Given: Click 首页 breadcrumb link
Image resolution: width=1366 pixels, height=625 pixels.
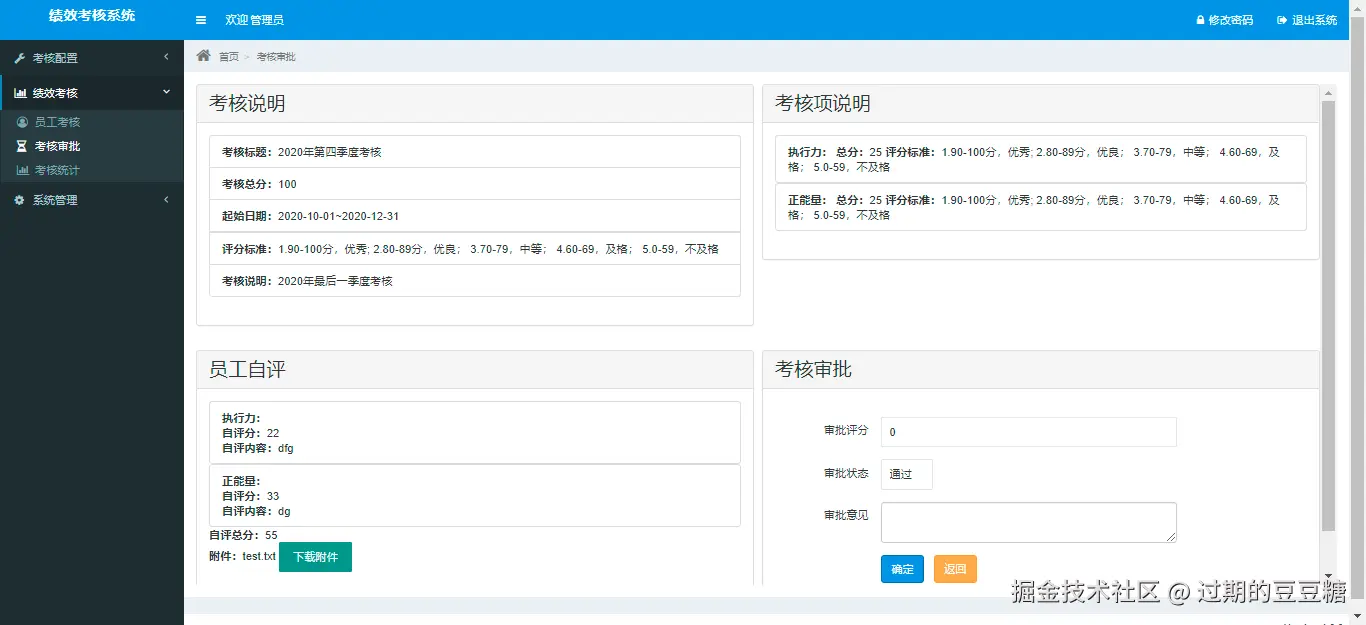Looking at the screenshot, I should (x=229, y=57).
